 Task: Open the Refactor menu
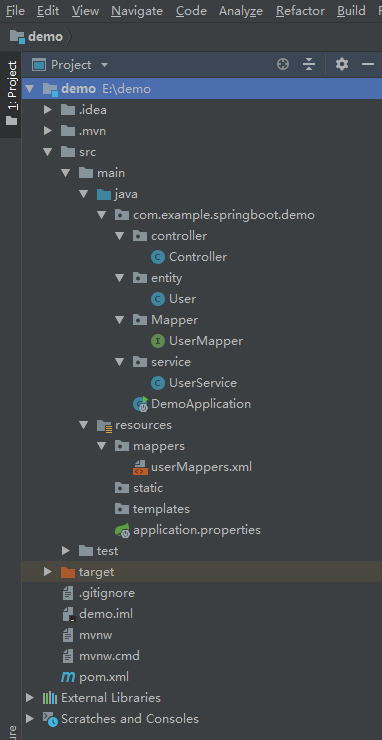[x=300, y=10]
